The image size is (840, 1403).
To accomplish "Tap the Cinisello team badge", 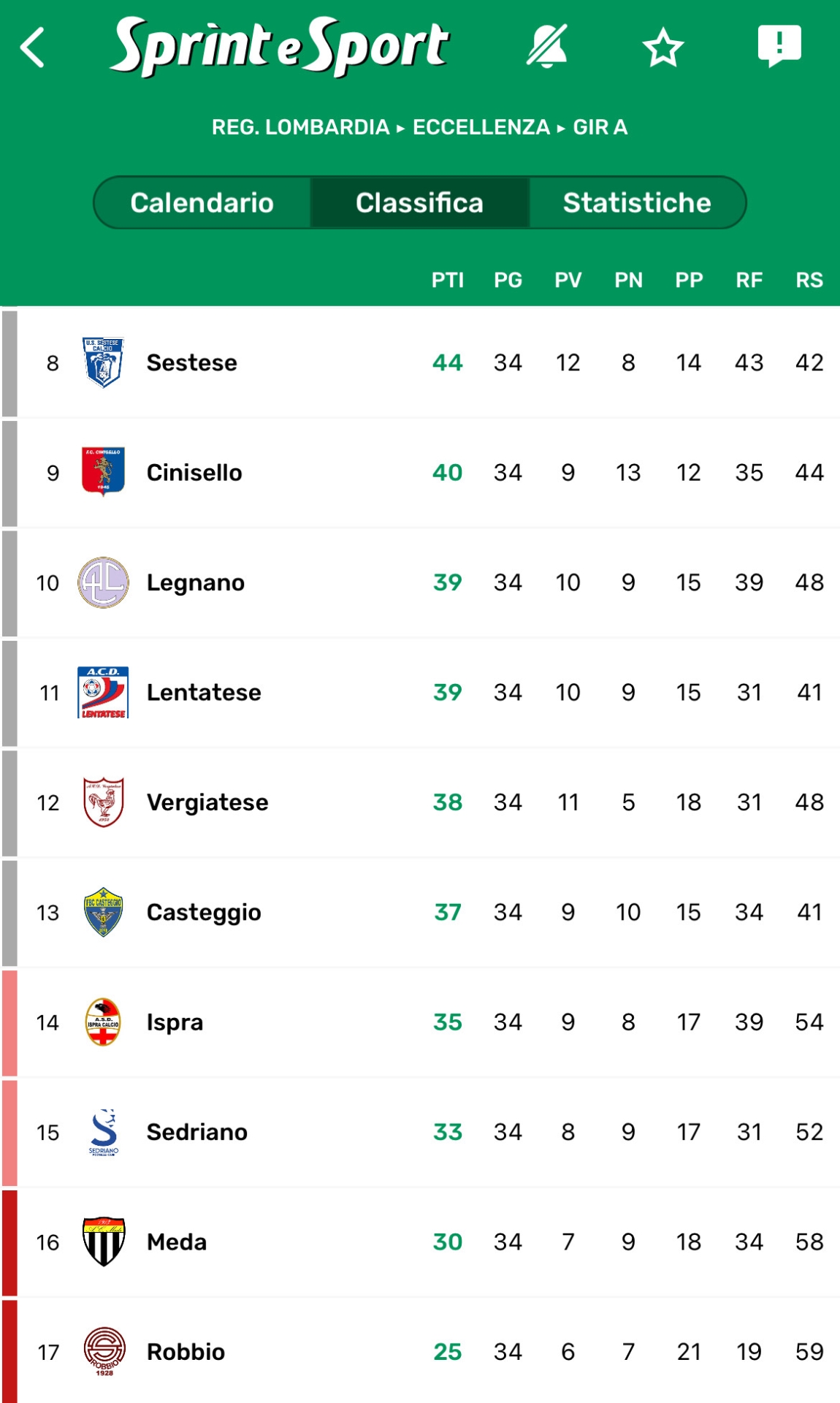I will point(103,472).
